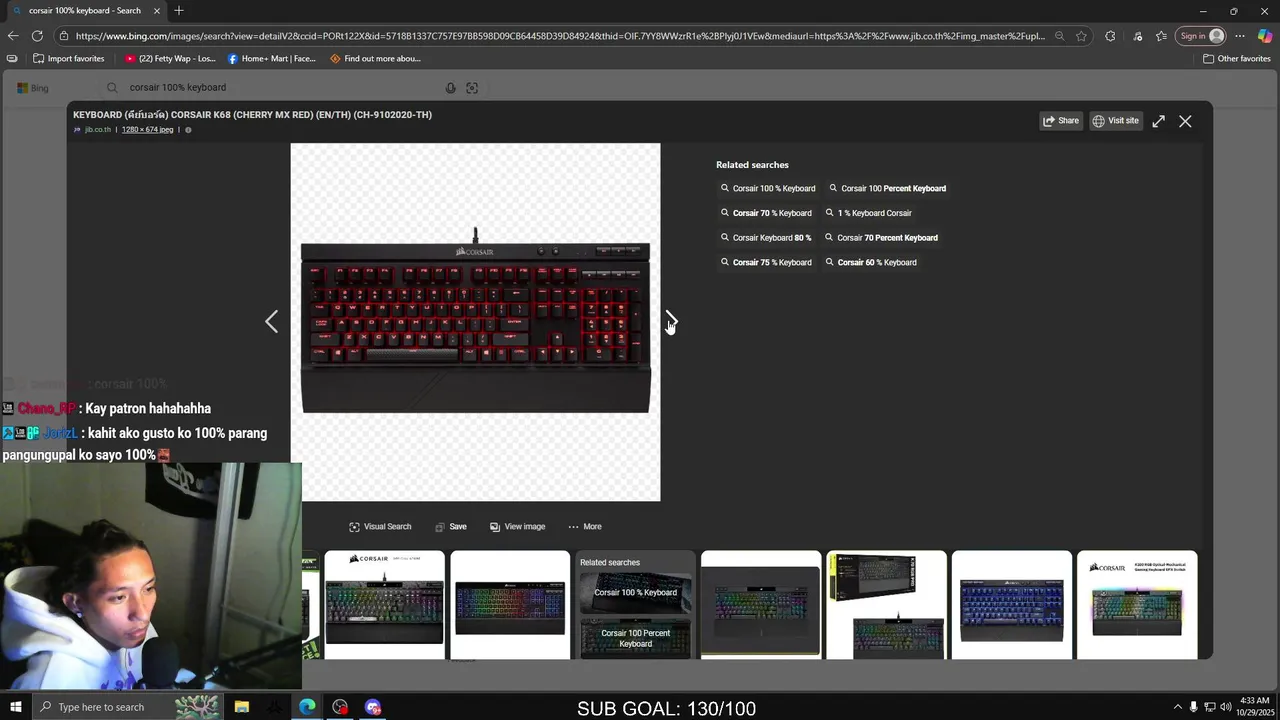The image size is (1280, 720).
Task: Search related 'Corsair 70 % Keyboard'
Action: tap(766, 213)
